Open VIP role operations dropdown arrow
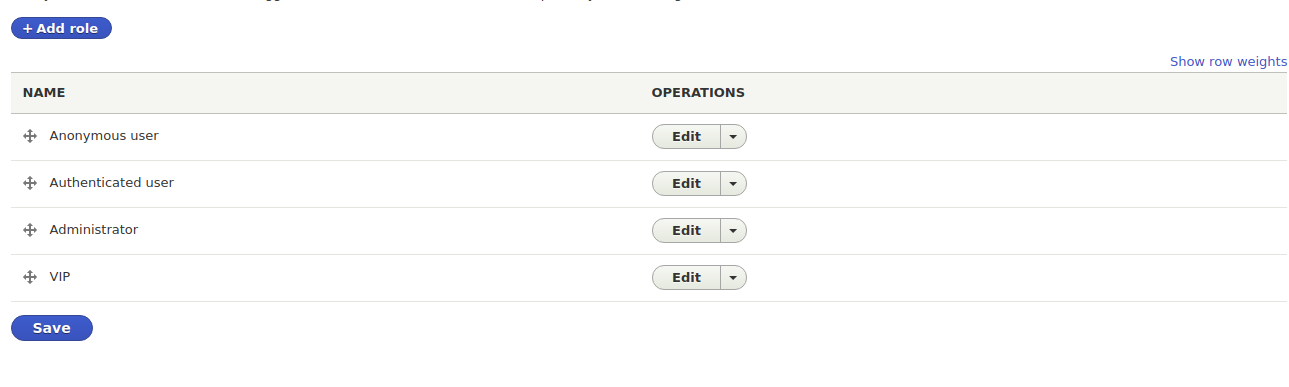 tap(733, 278)
